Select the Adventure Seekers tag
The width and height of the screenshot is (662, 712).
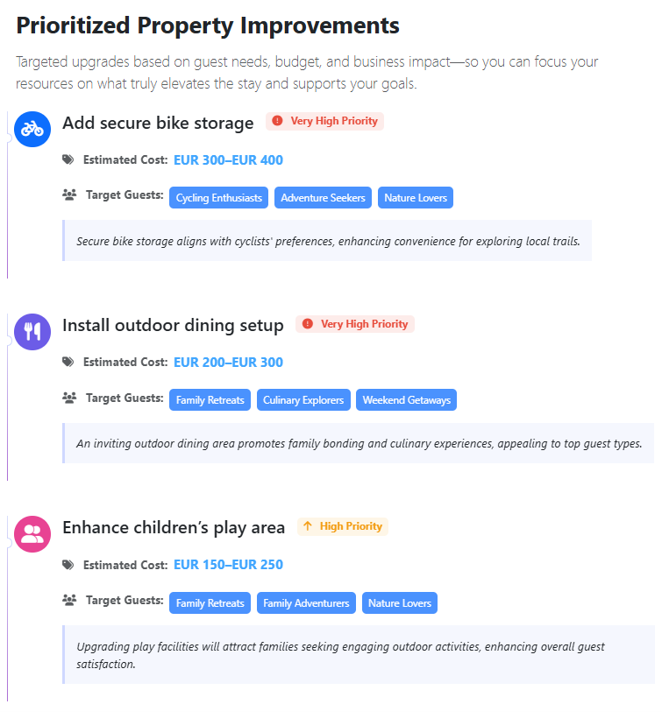click(323, 198)
